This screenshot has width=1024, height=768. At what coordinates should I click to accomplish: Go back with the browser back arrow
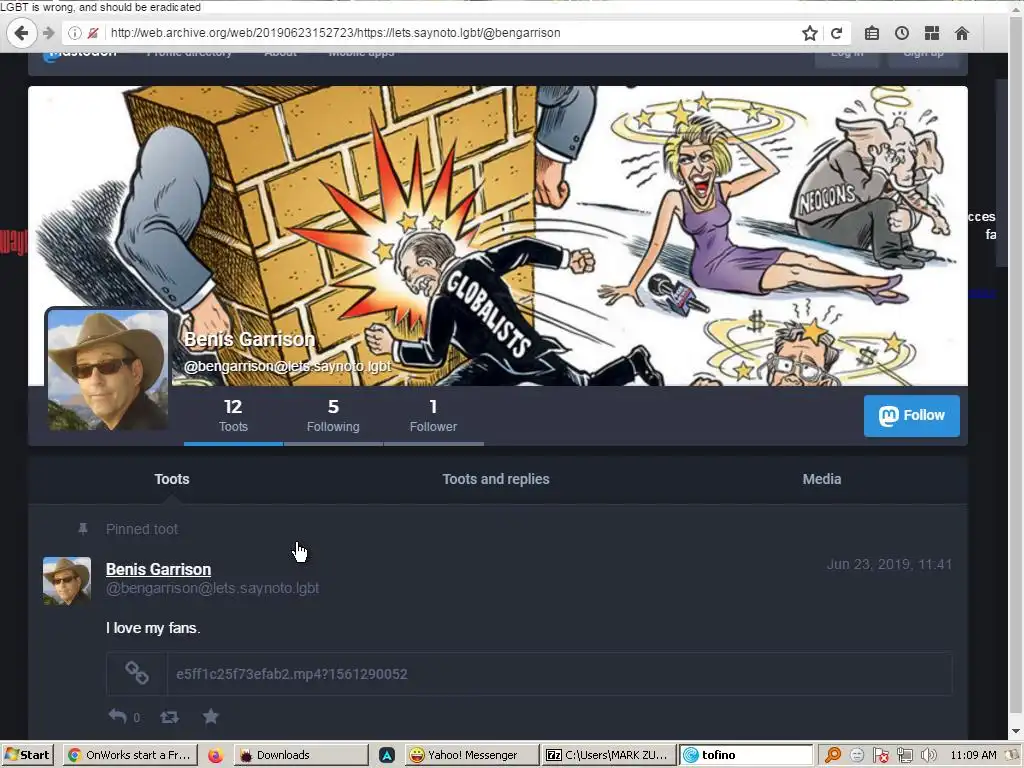[21, 33]
